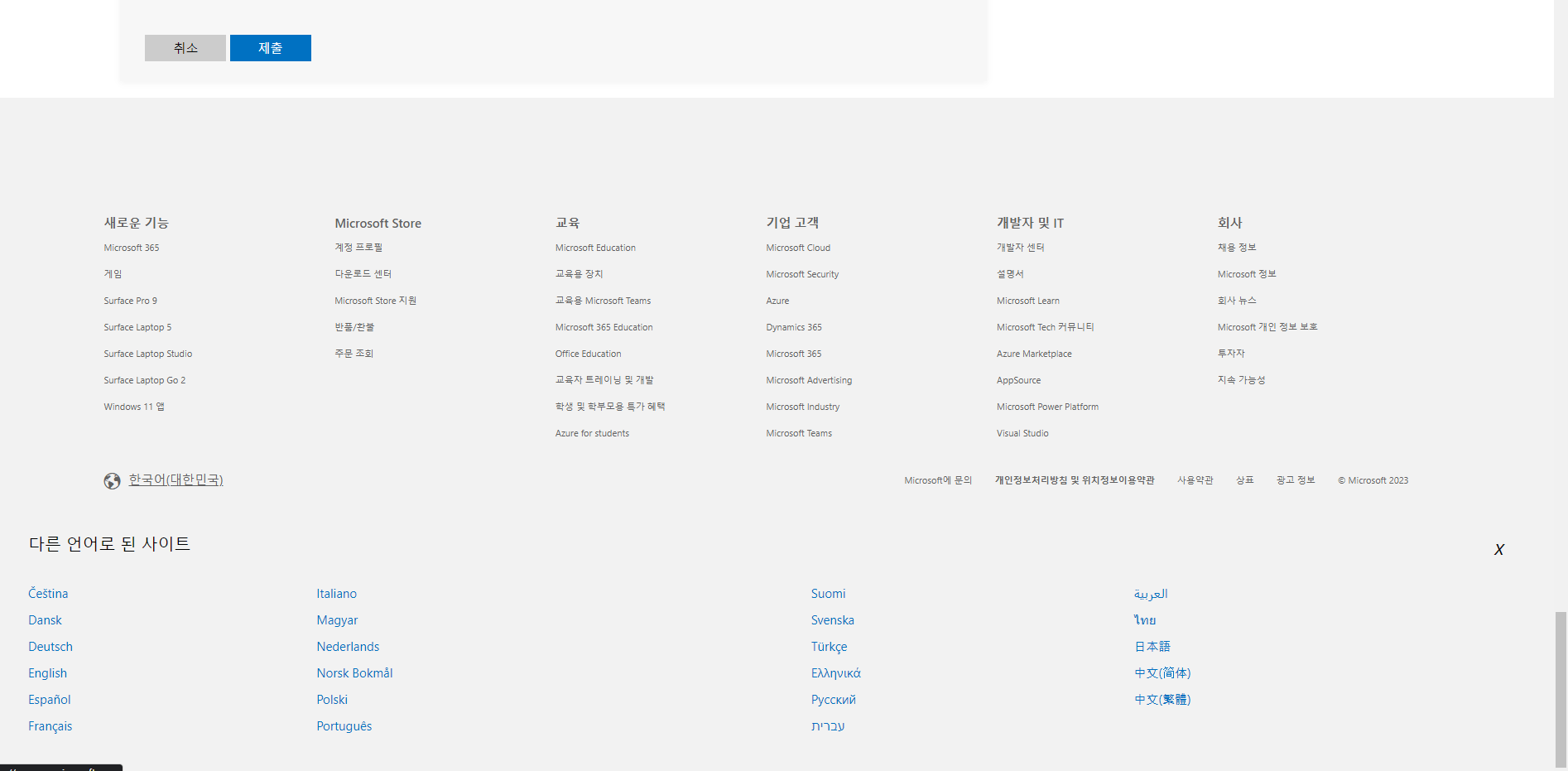Open the 투자자 link
Viewport: 1568px width, 771px height.
pyautogui.click(x=1231, y=354)
